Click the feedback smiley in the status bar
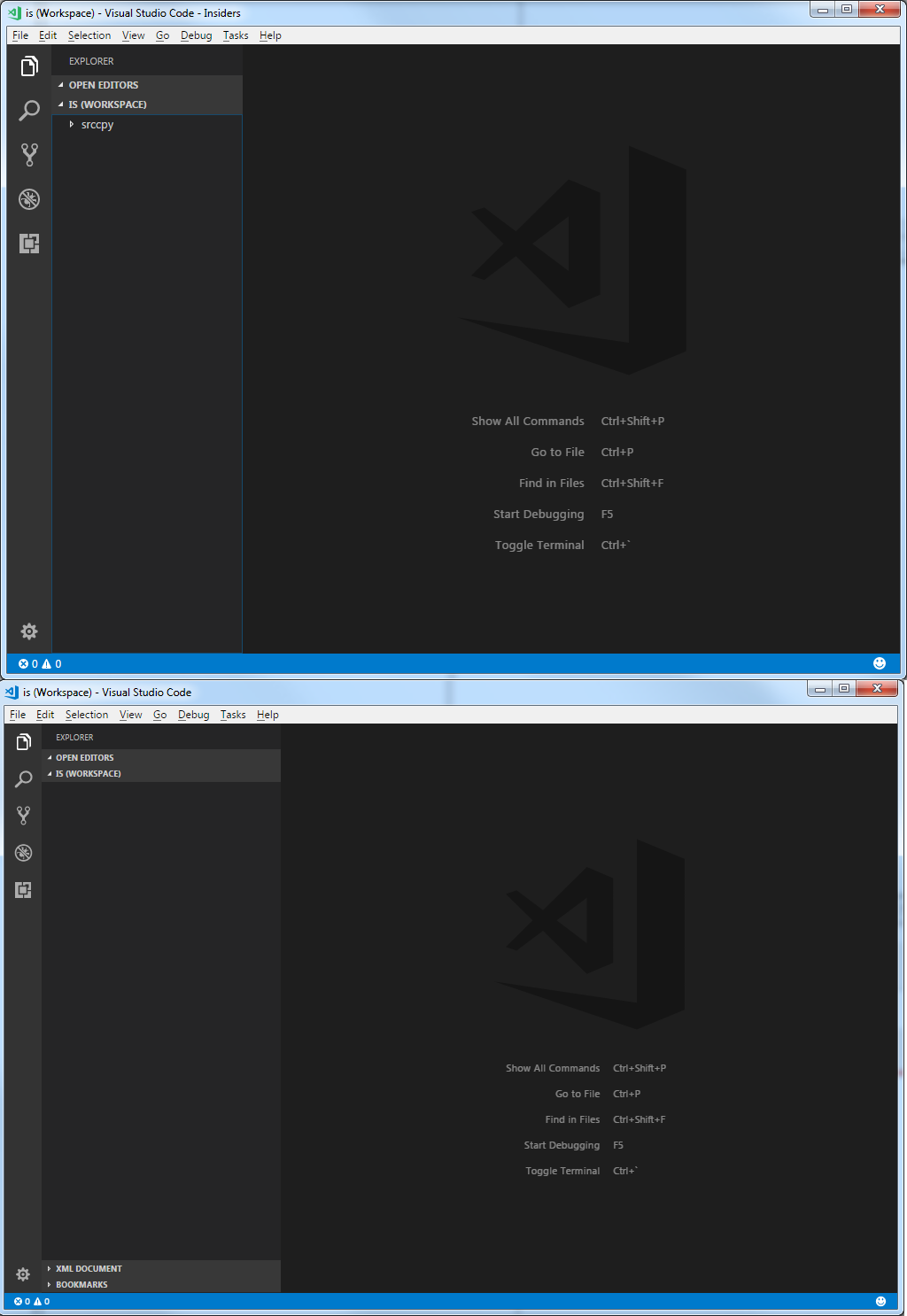907x1316 pixels. click(880, 662)
